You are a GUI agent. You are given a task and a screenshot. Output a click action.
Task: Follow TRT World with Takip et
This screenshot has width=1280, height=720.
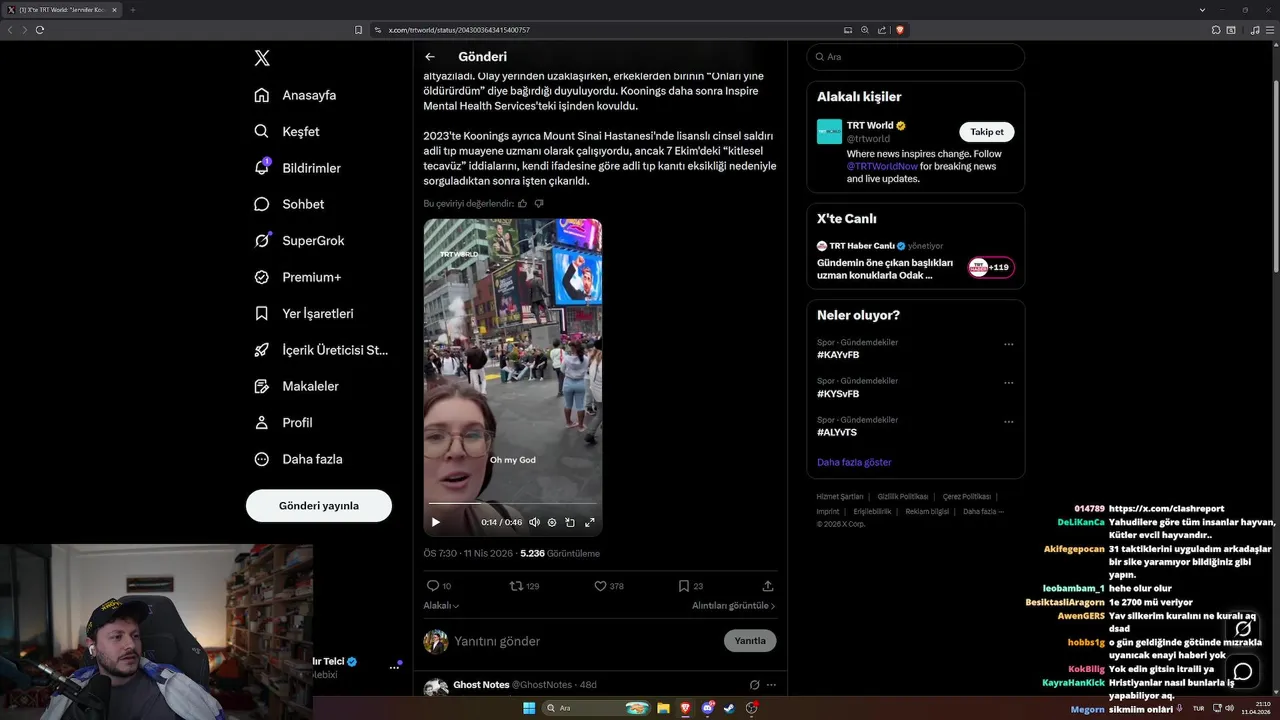pos(987,132)
